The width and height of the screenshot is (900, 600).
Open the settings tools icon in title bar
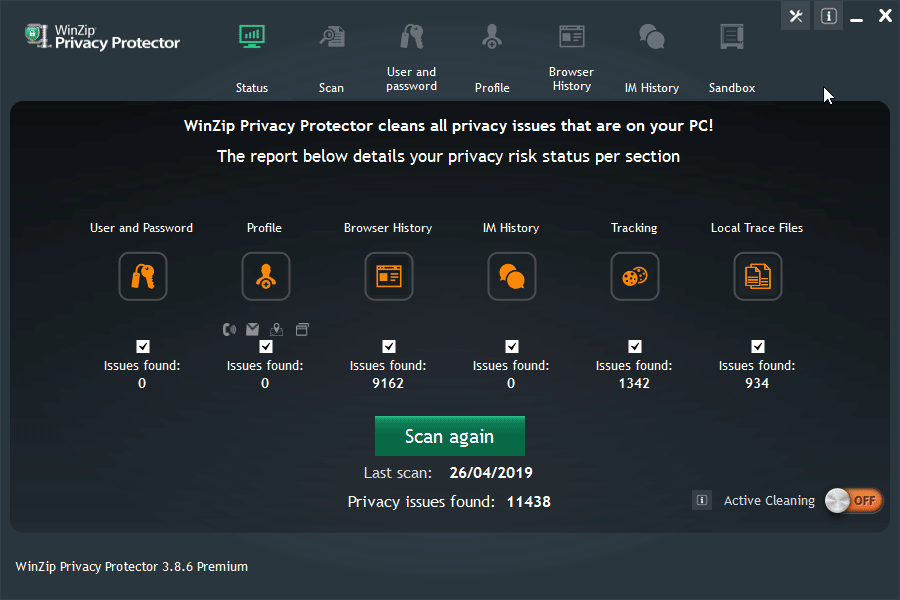(796, 16)
